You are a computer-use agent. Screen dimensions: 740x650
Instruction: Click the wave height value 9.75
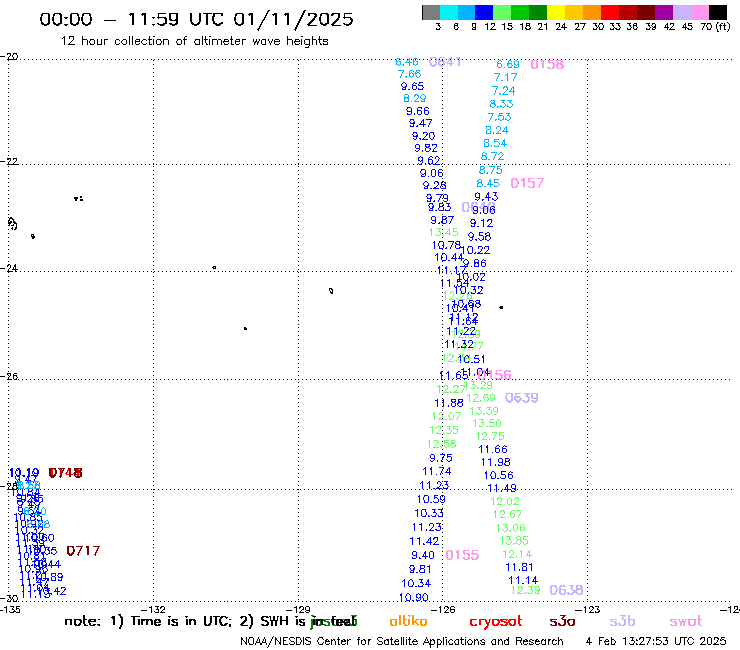(441, 458)
